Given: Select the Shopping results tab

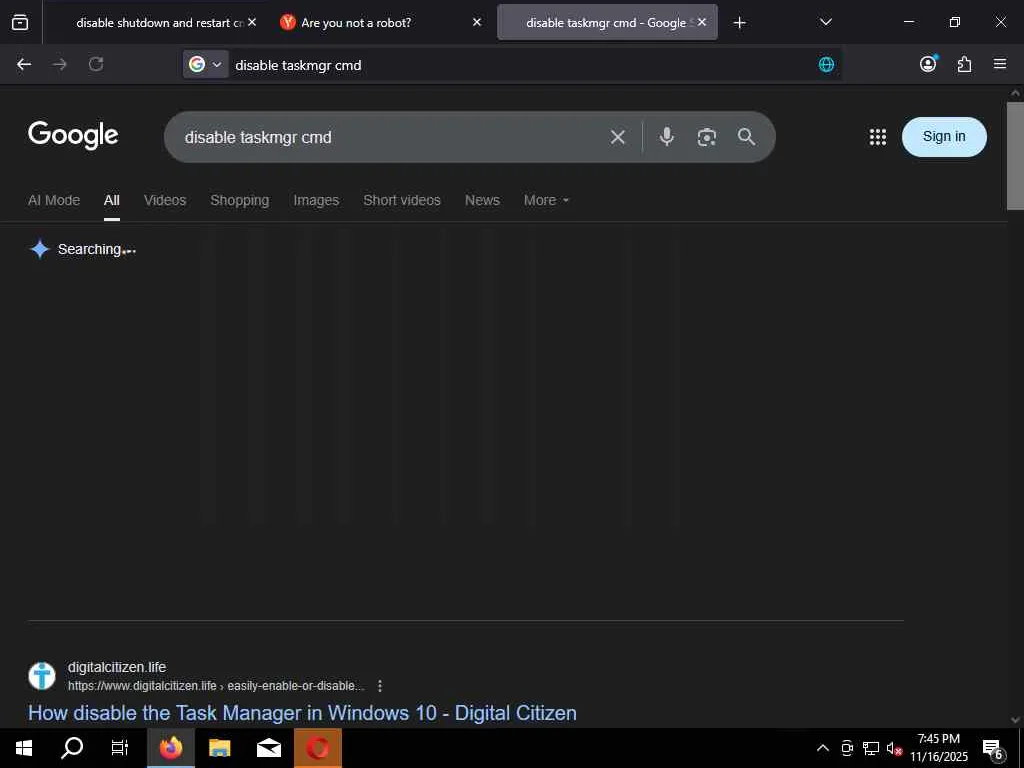Looking at the screenshot, I should click(240, 200).
